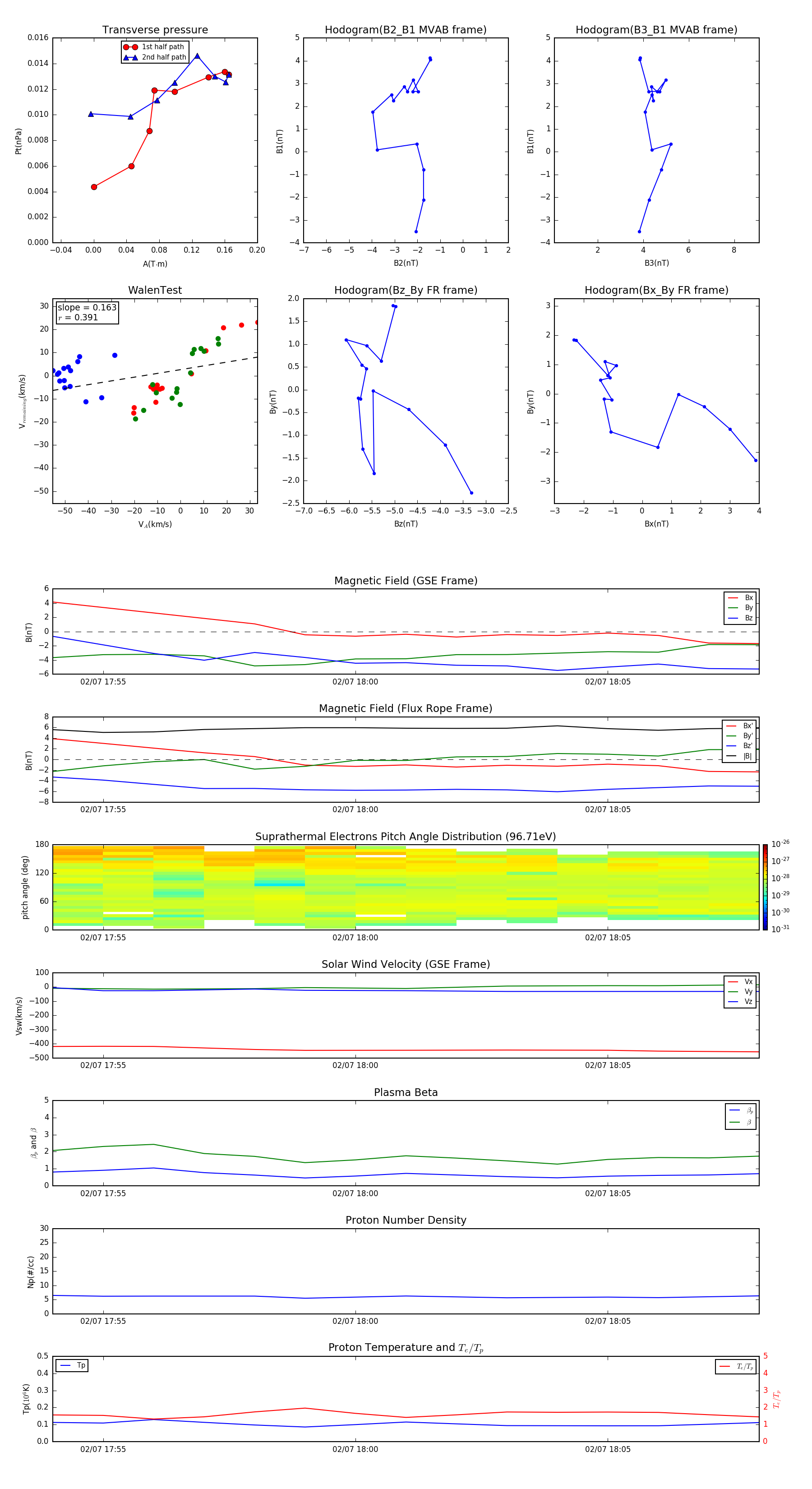The image size is (812, 1489).
Task: Click the "Transverse pressure" plot title
Action: coord(155,30)
